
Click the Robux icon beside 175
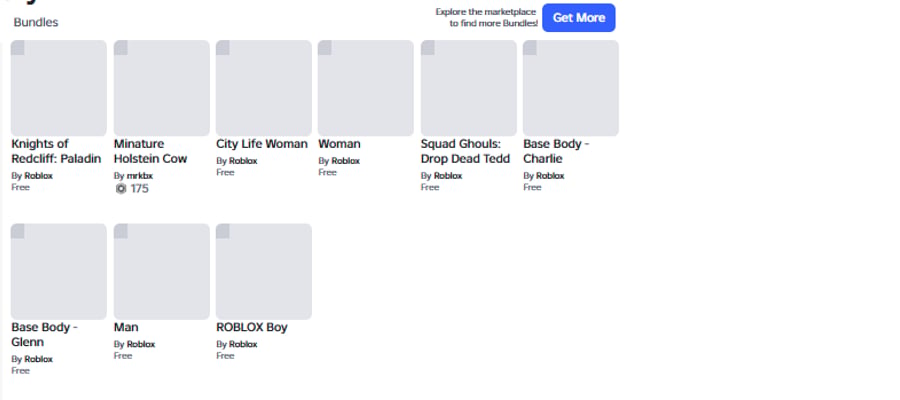pos(121,188)
